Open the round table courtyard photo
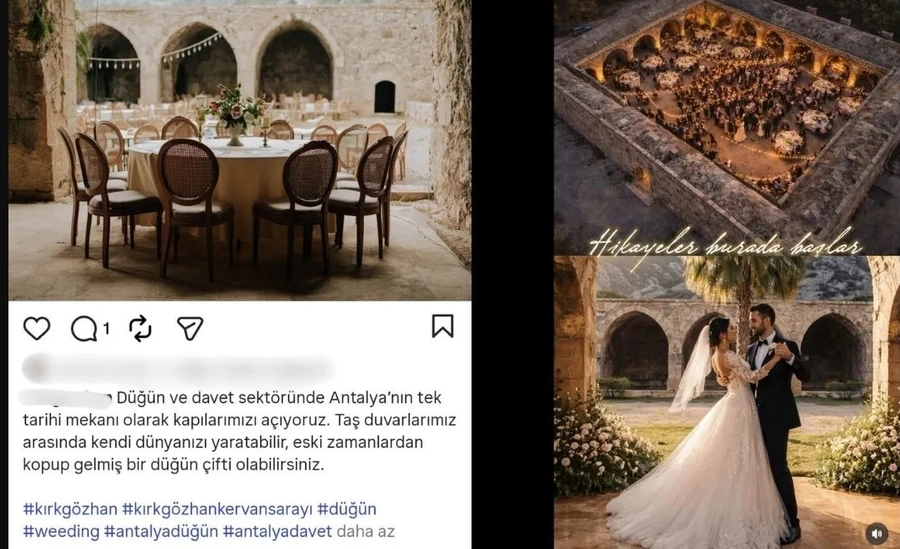 (240, 149)
